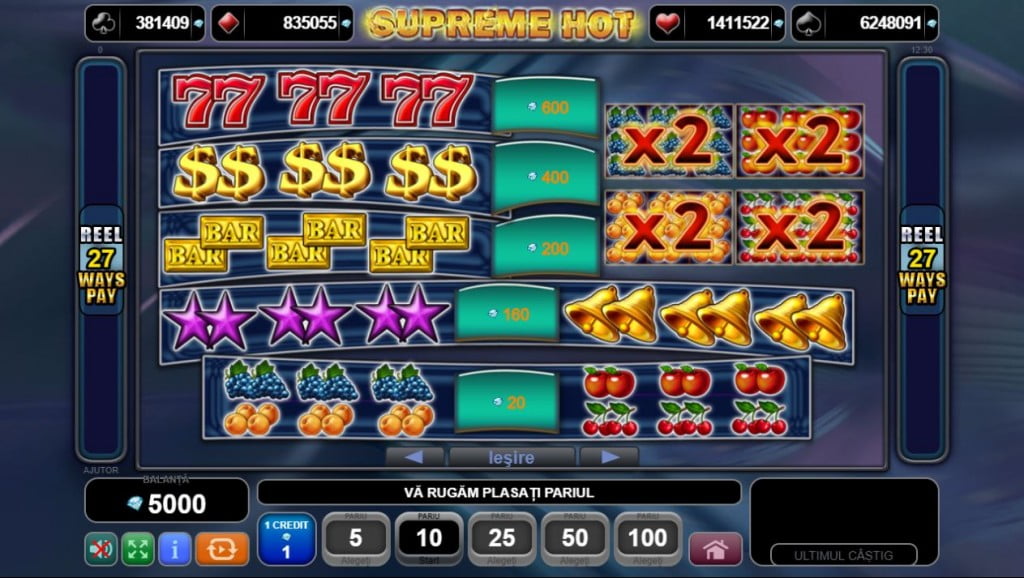Viewport: 1024px width, 578px height.
Task: Click the Ultimul Câștig last win field
Action: pos(844,555)
